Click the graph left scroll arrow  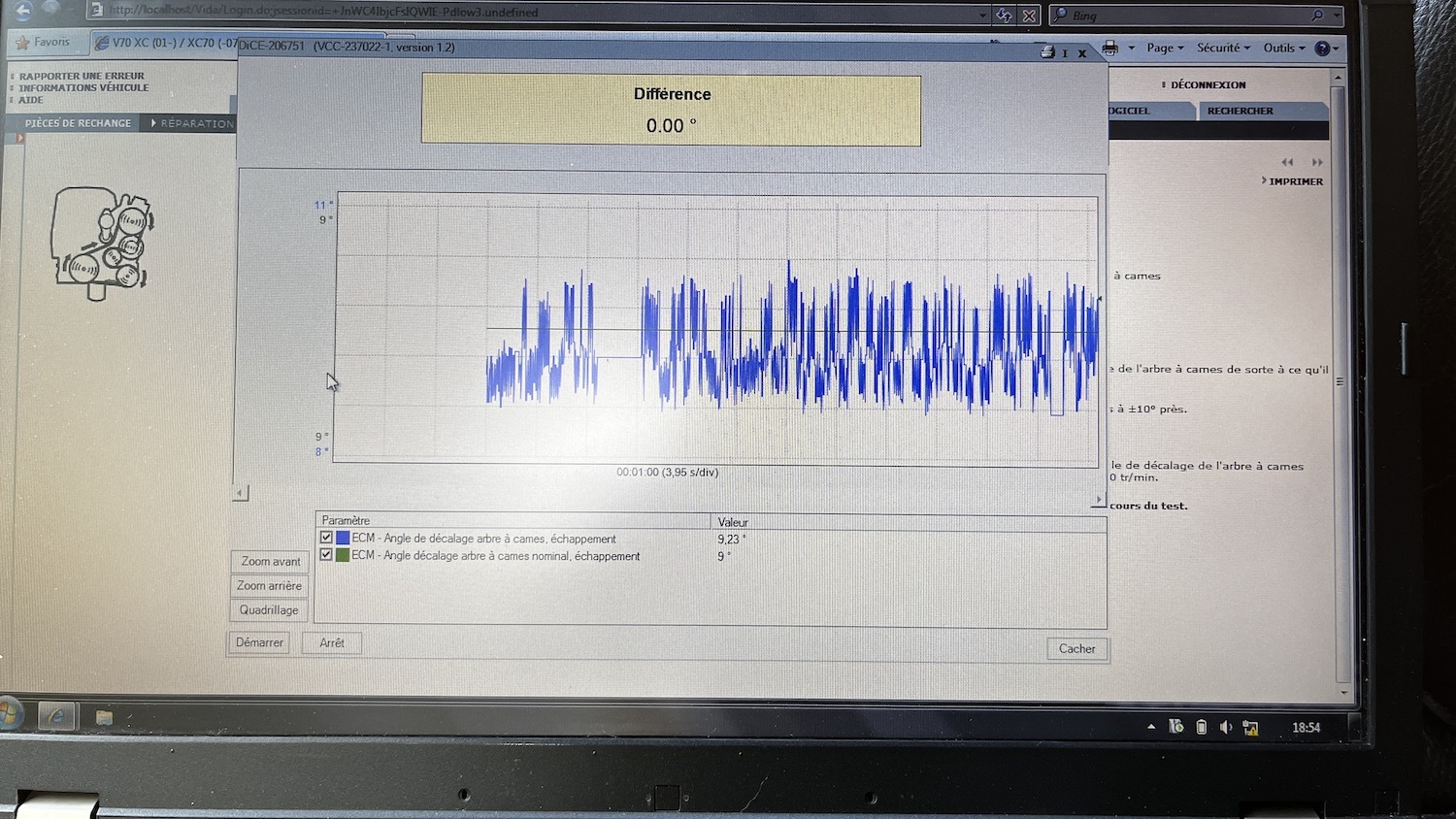(x=240, y=493)
